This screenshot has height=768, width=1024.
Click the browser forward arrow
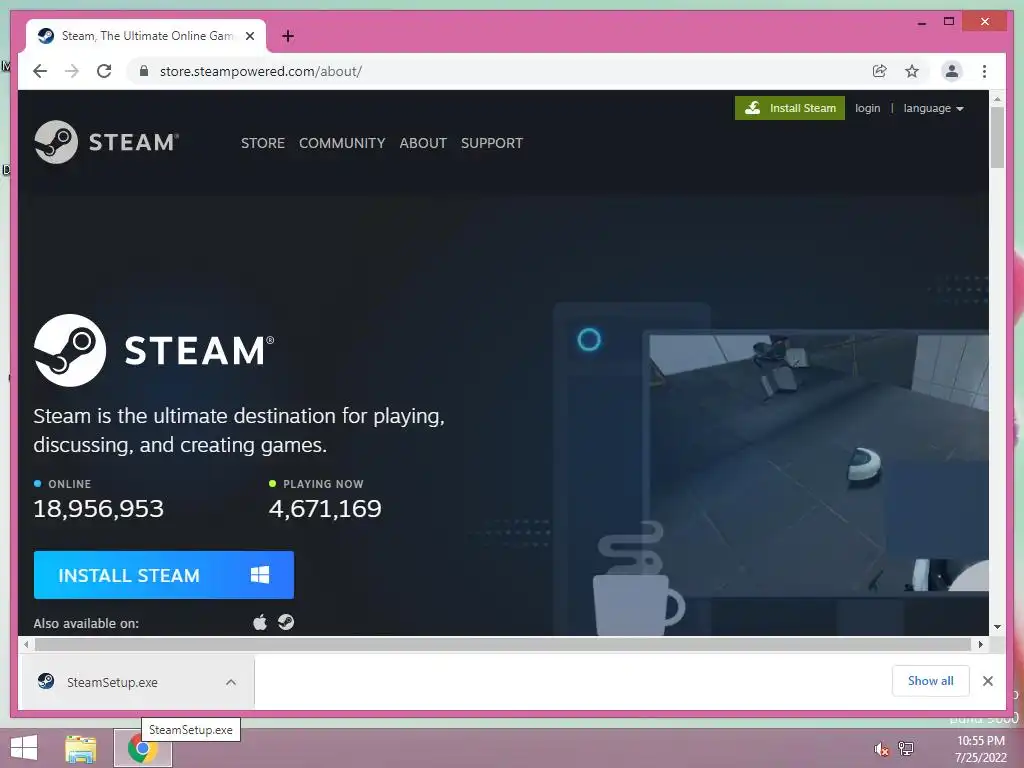[x=72, y=71]
